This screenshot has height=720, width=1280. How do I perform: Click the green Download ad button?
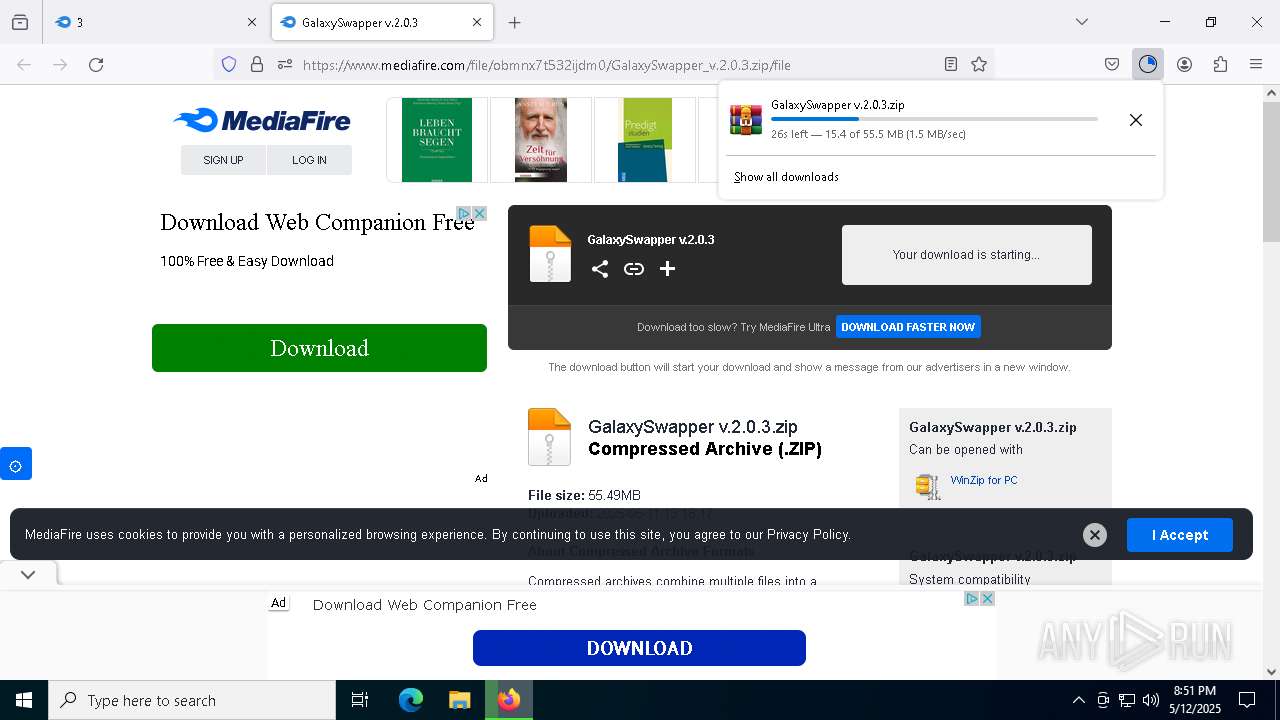(x=319, y=348)
